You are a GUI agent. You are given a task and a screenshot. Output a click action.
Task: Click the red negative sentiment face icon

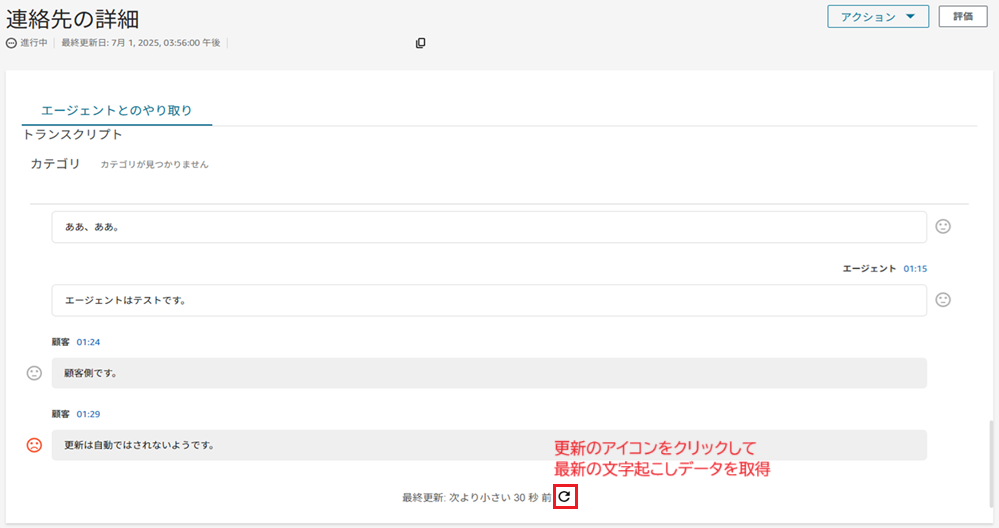point(34,445)
